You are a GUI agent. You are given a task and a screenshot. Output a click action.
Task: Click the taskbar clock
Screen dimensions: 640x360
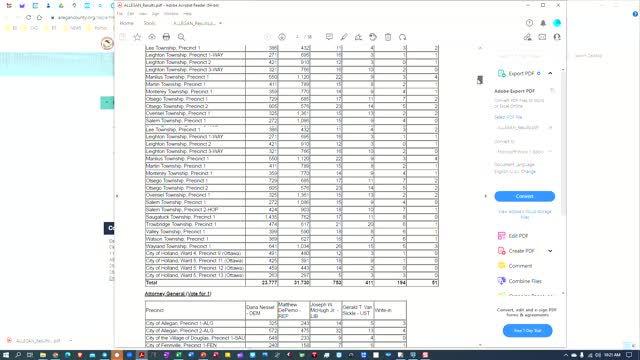click(612, 355)
